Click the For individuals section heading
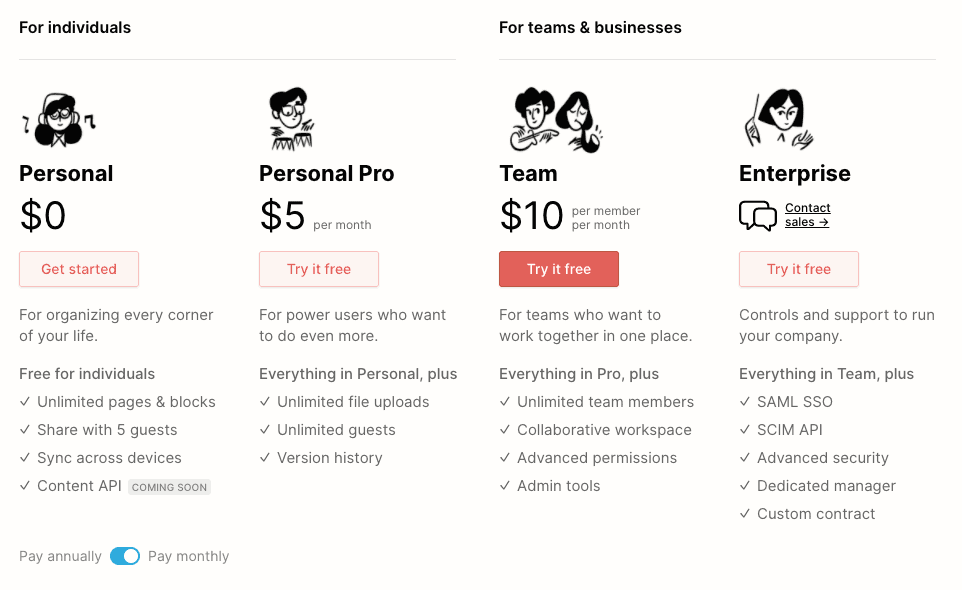The width and height of the screenshot is (962, 590). click(x=75, y=28)
